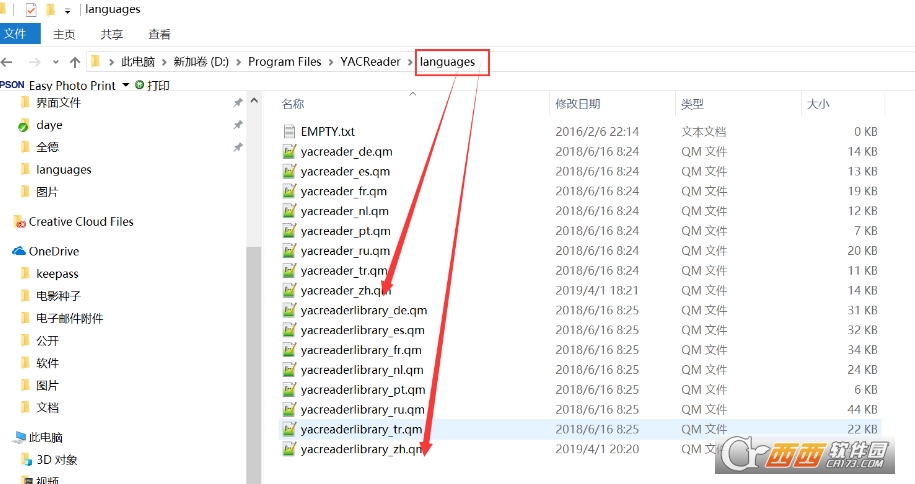Image resolution: width=915 pixels, height=484 pixels.
Task: Select yacreader_tr.qm file icon
Action: coord(289,270)
